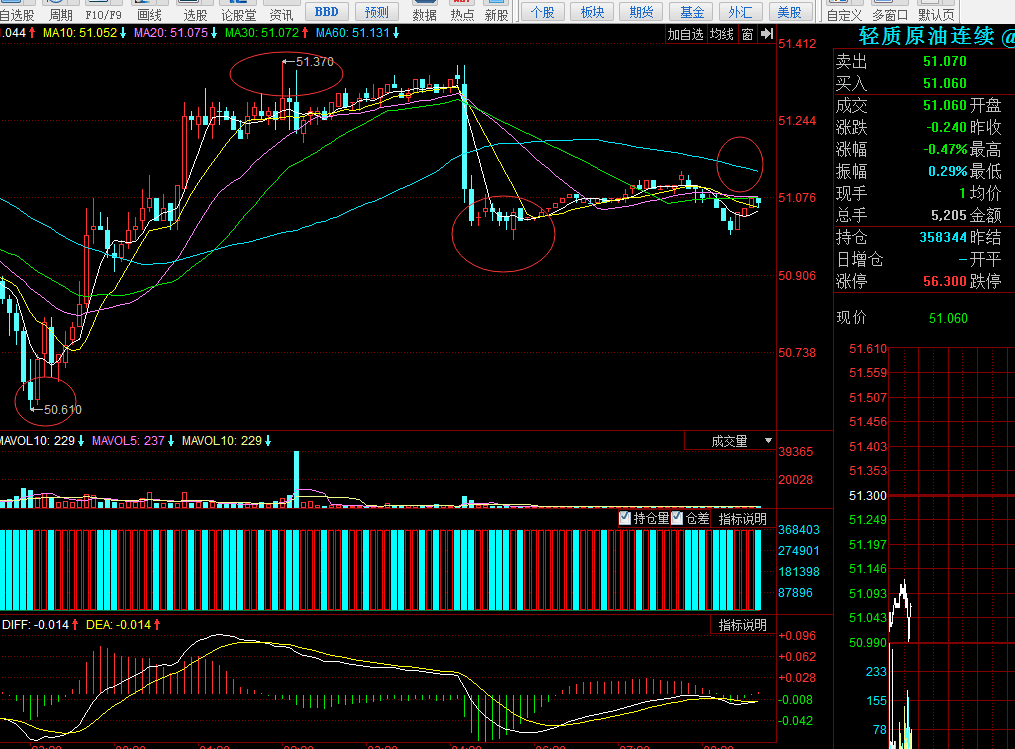
Task: Click the 涨停 limit-up price 56.300
Action: [x=944, y=281]
